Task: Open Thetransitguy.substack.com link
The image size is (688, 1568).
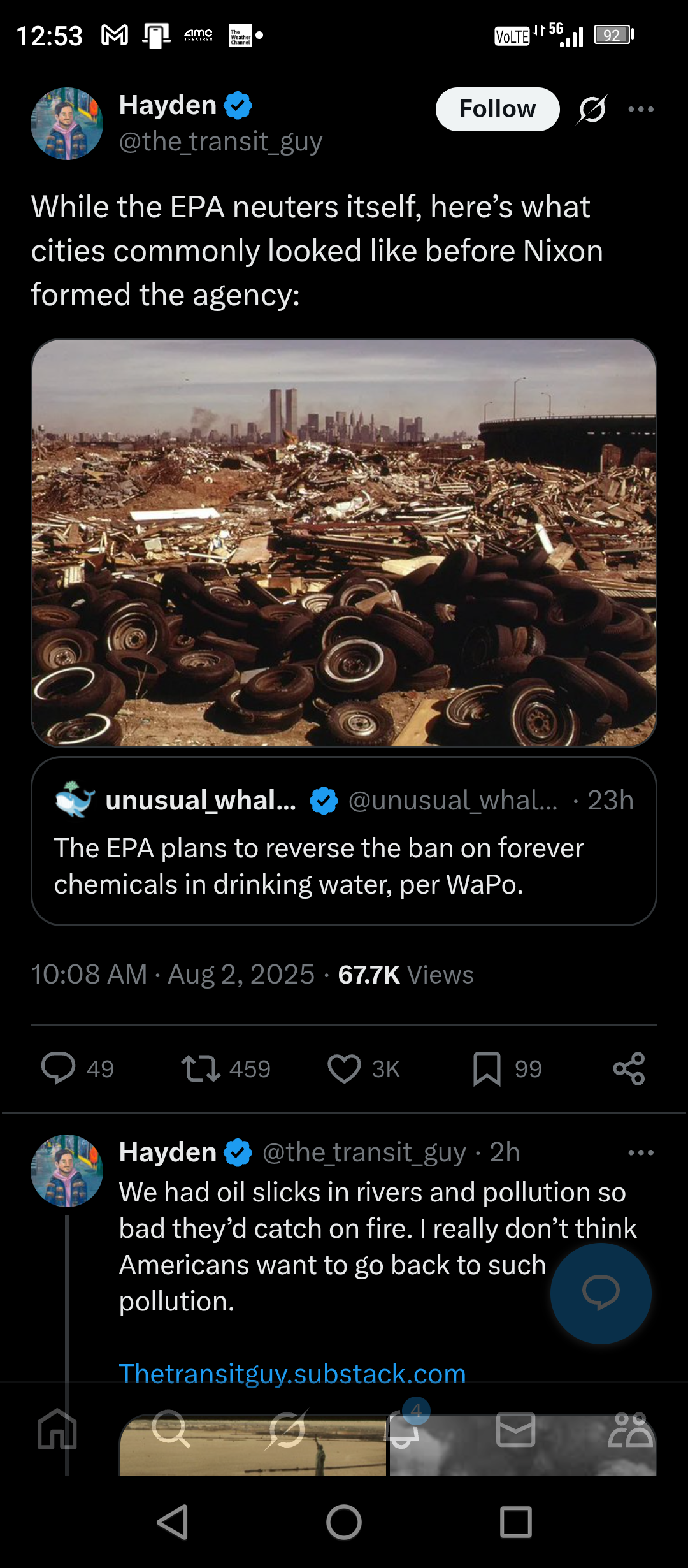Action: click(292, 1374)
